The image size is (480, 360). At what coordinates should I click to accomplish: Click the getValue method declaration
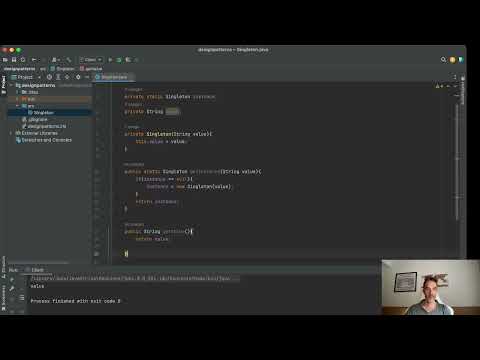point(158,231)
